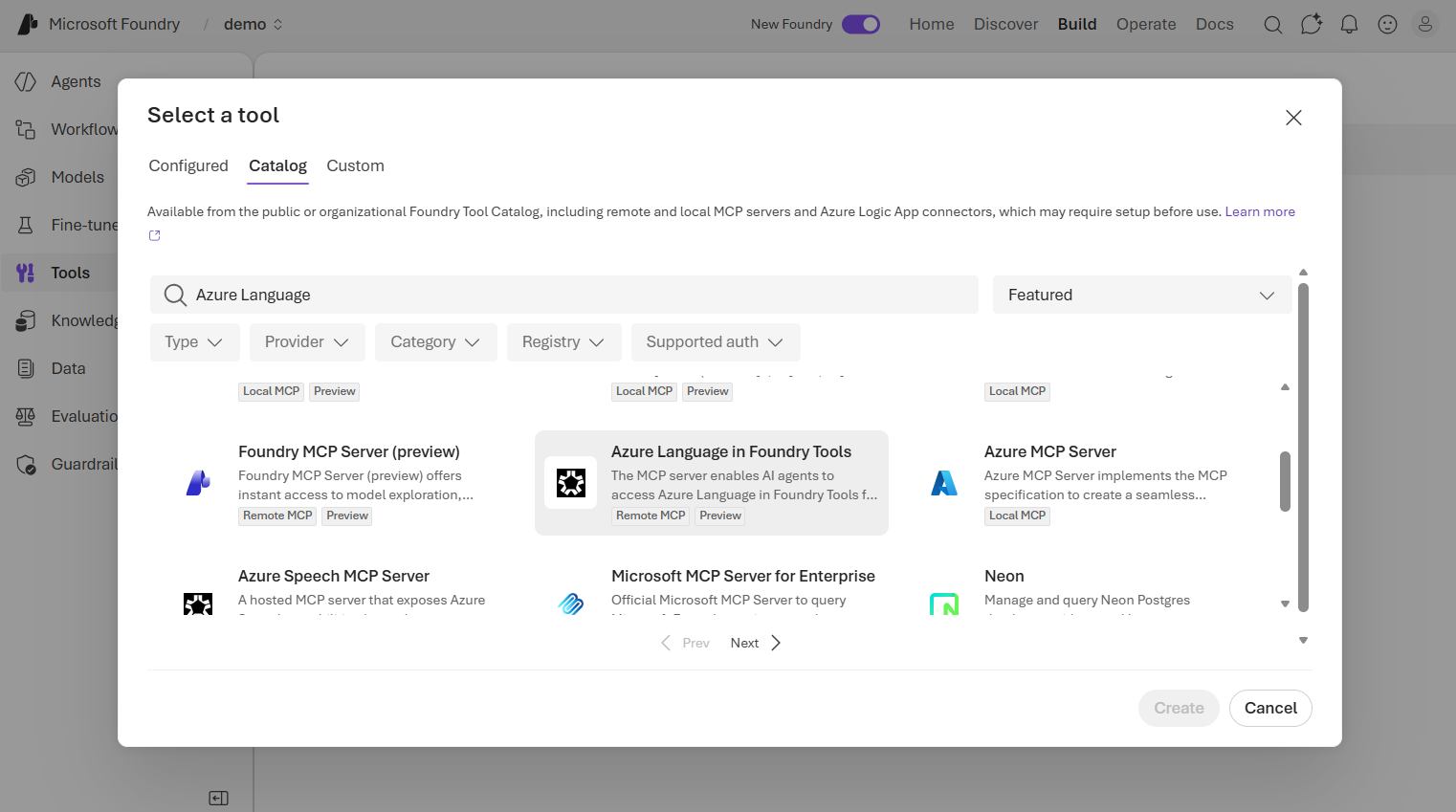
Task: Click the Guardrails shield icon
Action: coord(26,464)
